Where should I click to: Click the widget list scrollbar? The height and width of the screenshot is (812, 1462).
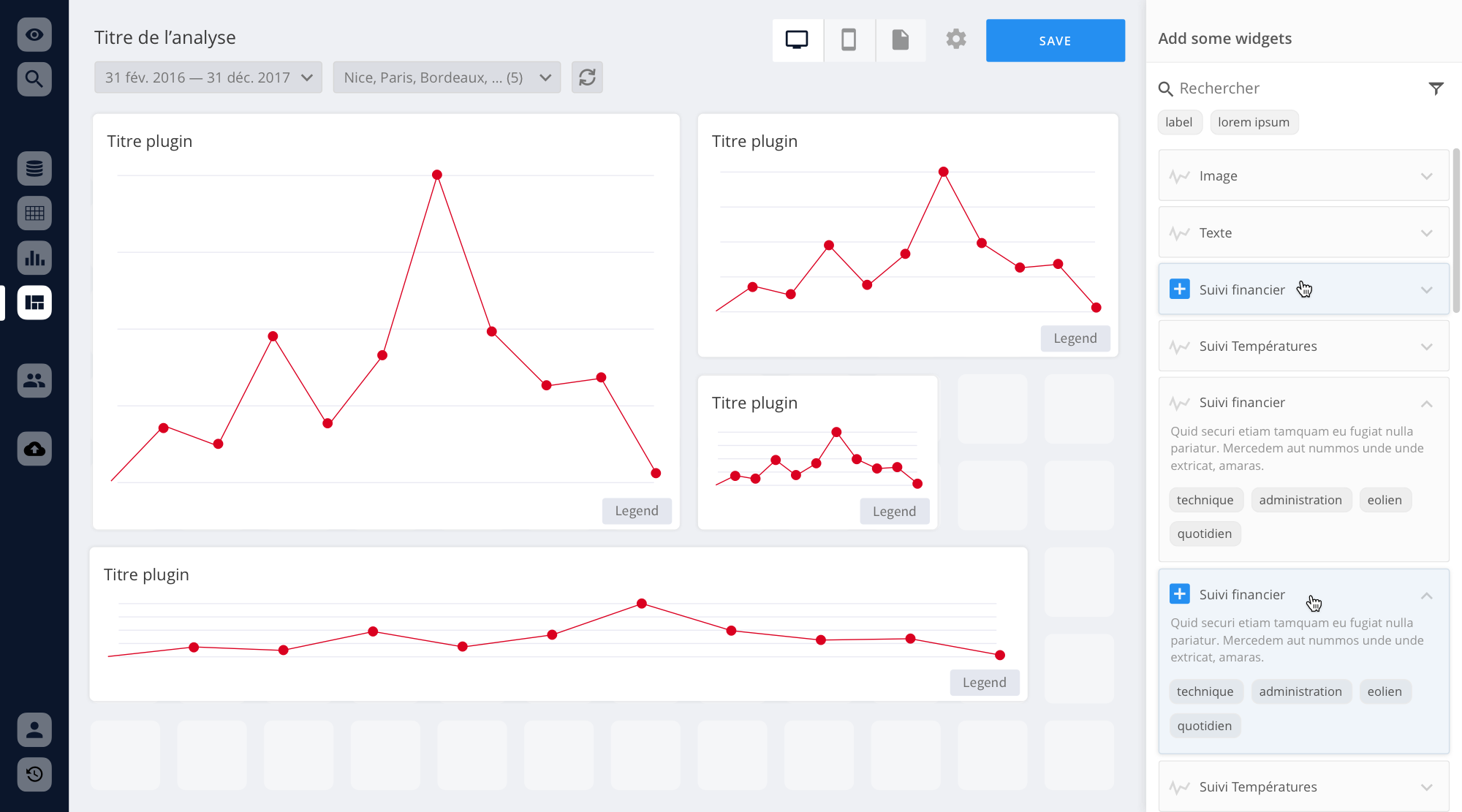pos(1456,230)
